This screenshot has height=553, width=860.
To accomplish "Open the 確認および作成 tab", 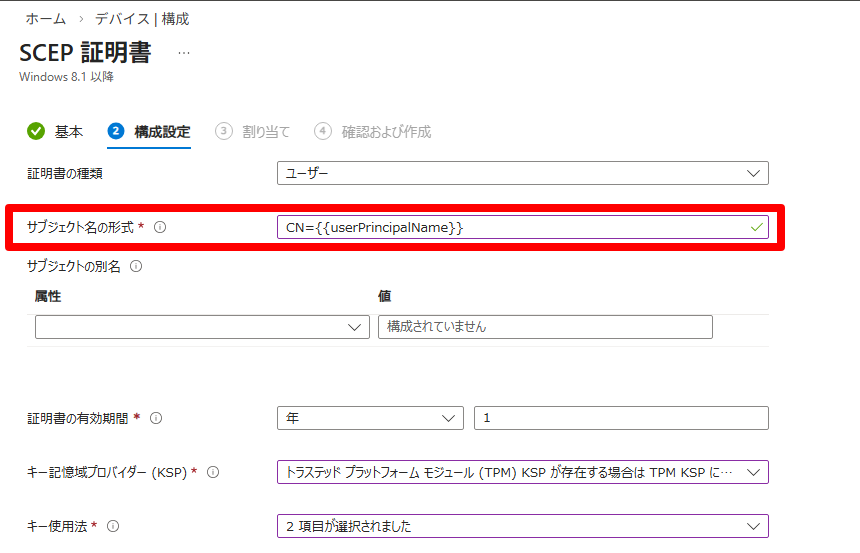I will point(386,132).
